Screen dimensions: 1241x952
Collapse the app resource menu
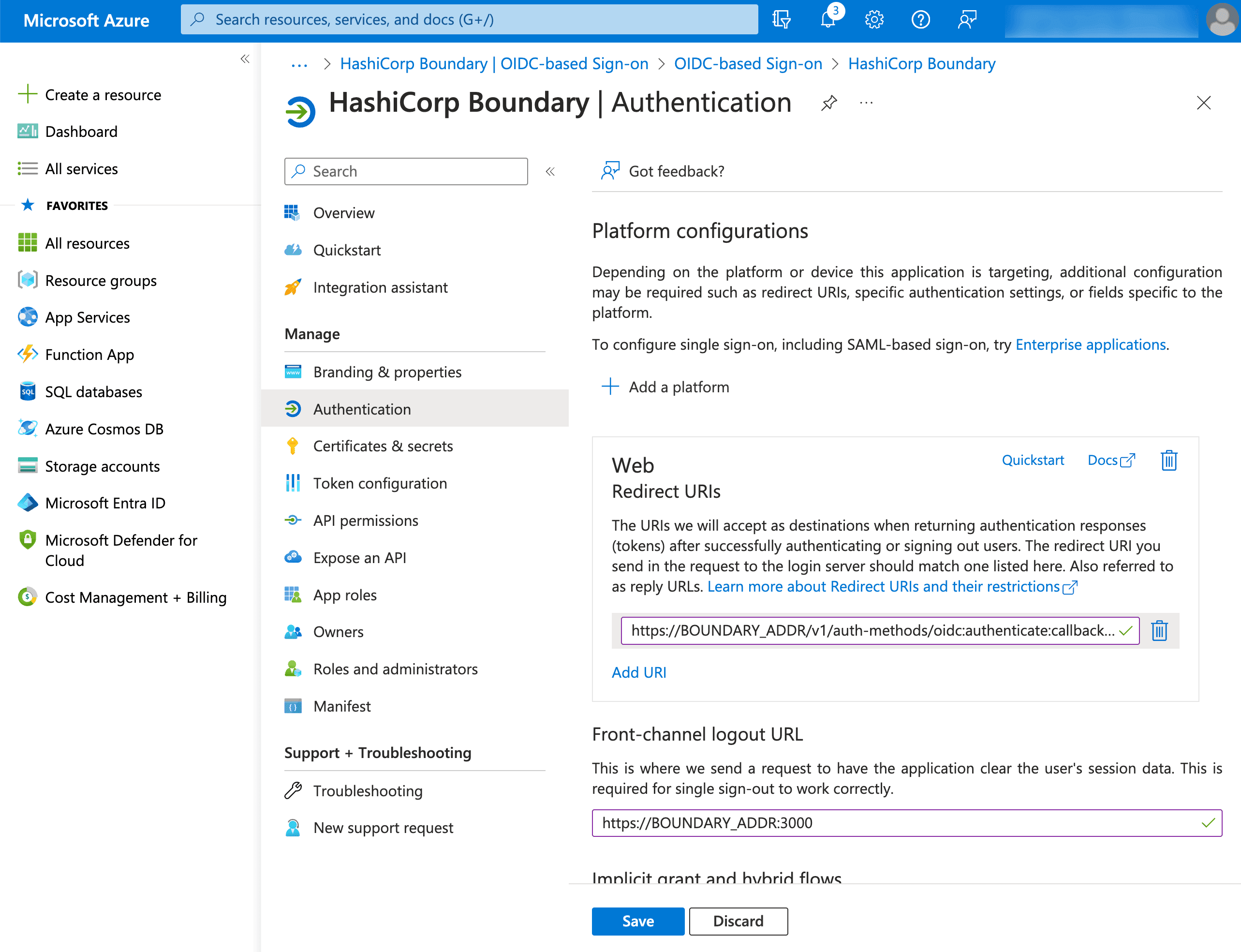550,171
